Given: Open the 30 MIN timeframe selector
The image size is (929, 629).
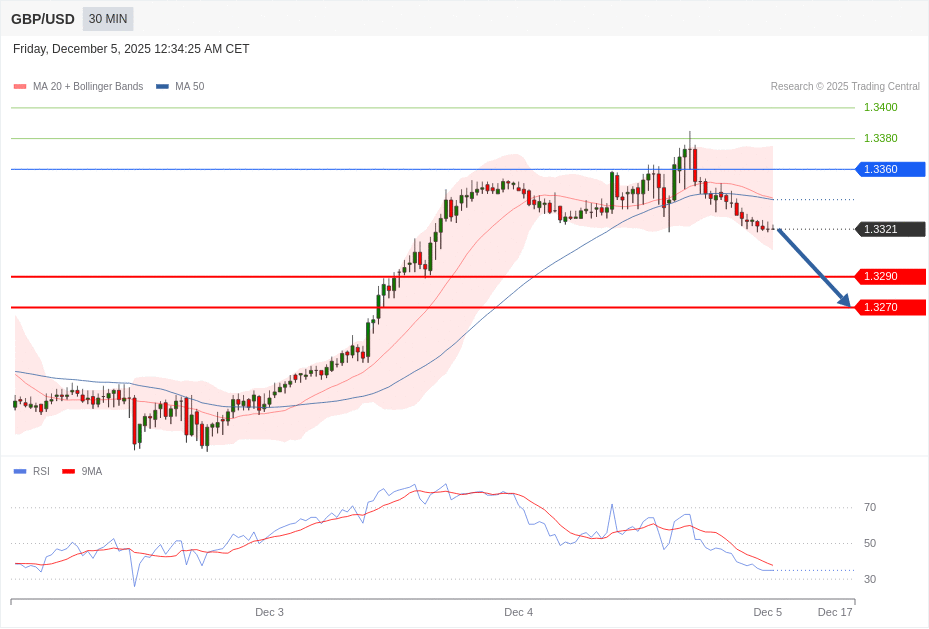Looking at the screenshot, I should [107, 18].
